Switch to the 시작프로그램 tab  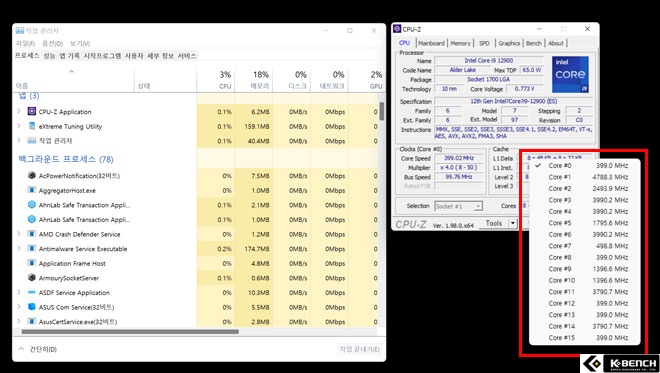(102, 56)
